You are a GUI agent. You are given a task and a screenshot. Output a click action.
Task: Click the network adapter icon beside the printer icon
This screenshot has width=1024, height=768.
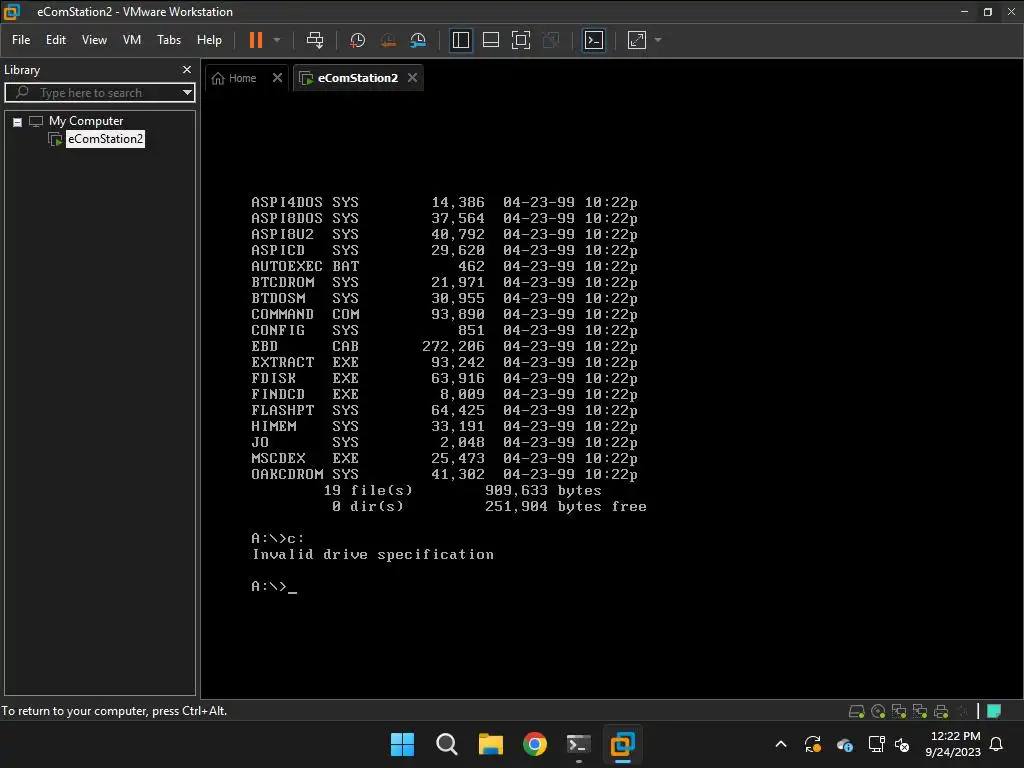pyautogui.click(x=920, y=711)
